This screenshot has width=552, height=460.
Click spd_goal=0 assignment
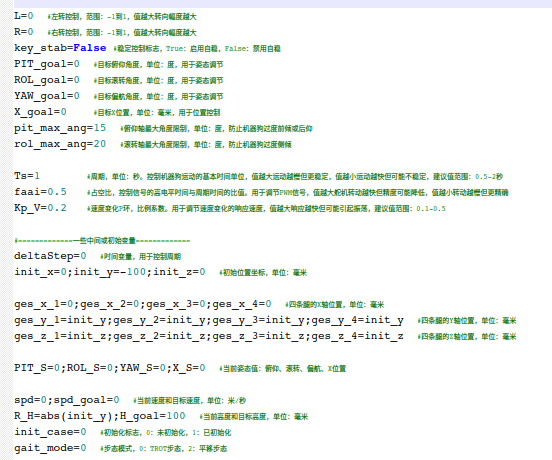[86, 400]
